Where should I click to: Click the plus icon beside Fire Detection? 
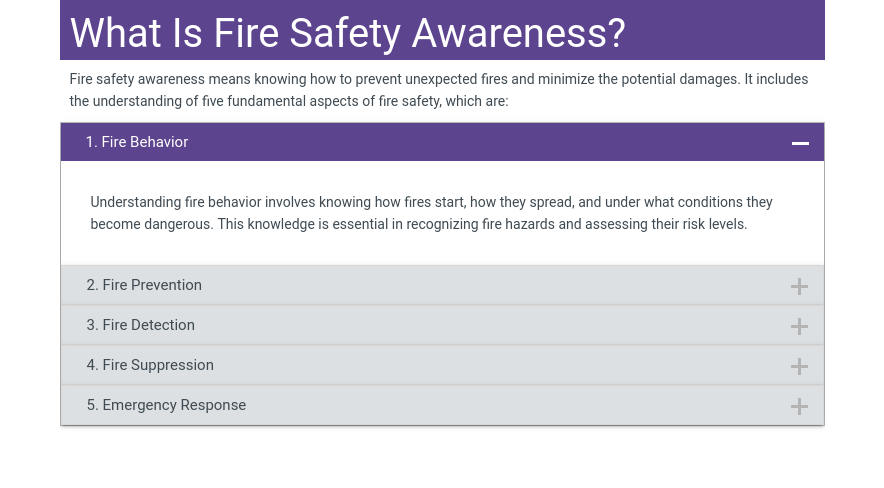[x=799, y=326]
